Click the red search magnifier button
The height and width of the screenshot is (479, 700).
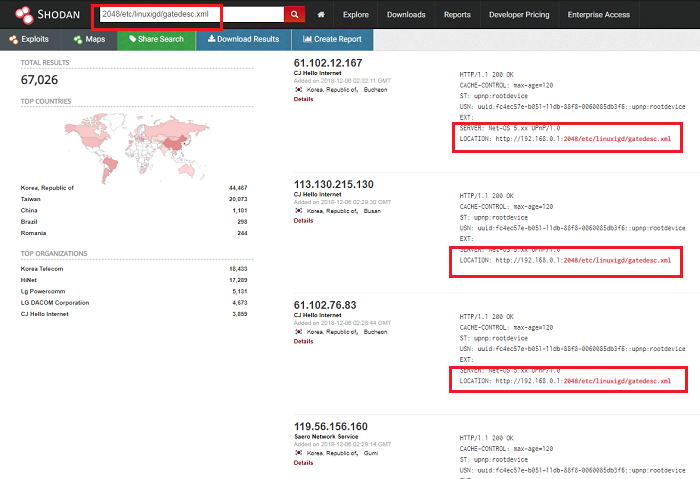point(294,14)
